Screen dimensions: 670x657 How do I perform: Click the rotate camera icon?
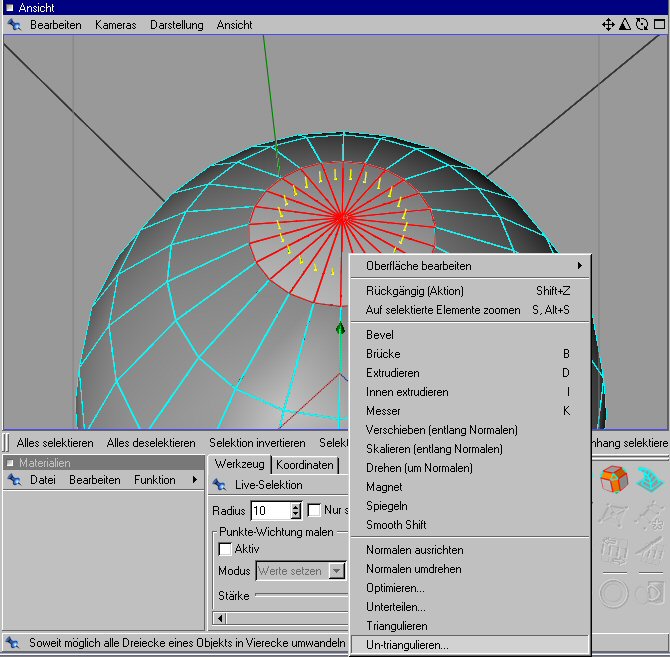[x=641, y=24]
